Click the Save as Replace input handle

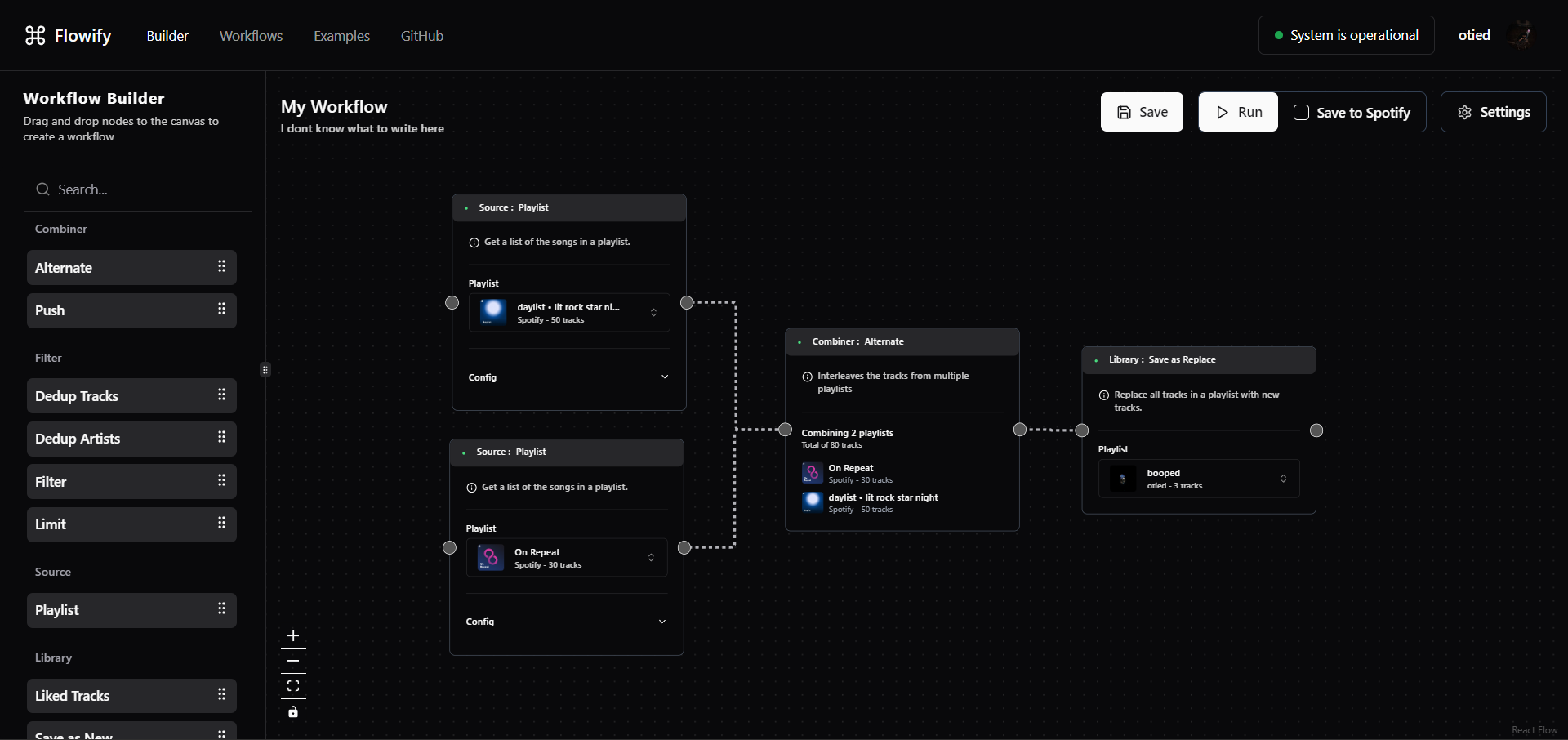coord(1082,430)
